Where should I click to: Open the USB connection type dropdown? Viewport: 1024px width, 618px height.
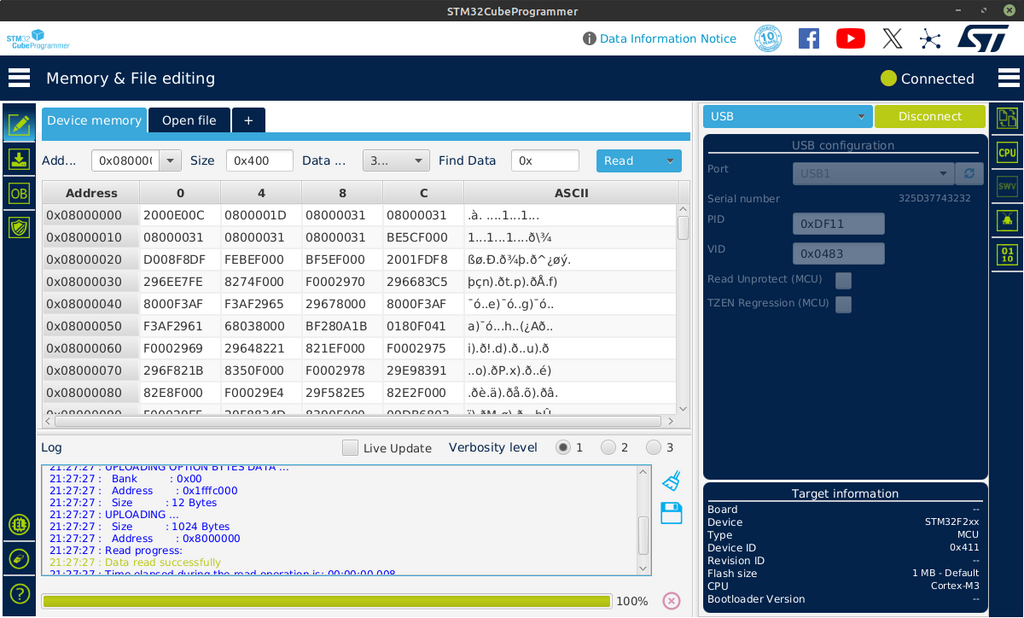click(x=788, y=116)
